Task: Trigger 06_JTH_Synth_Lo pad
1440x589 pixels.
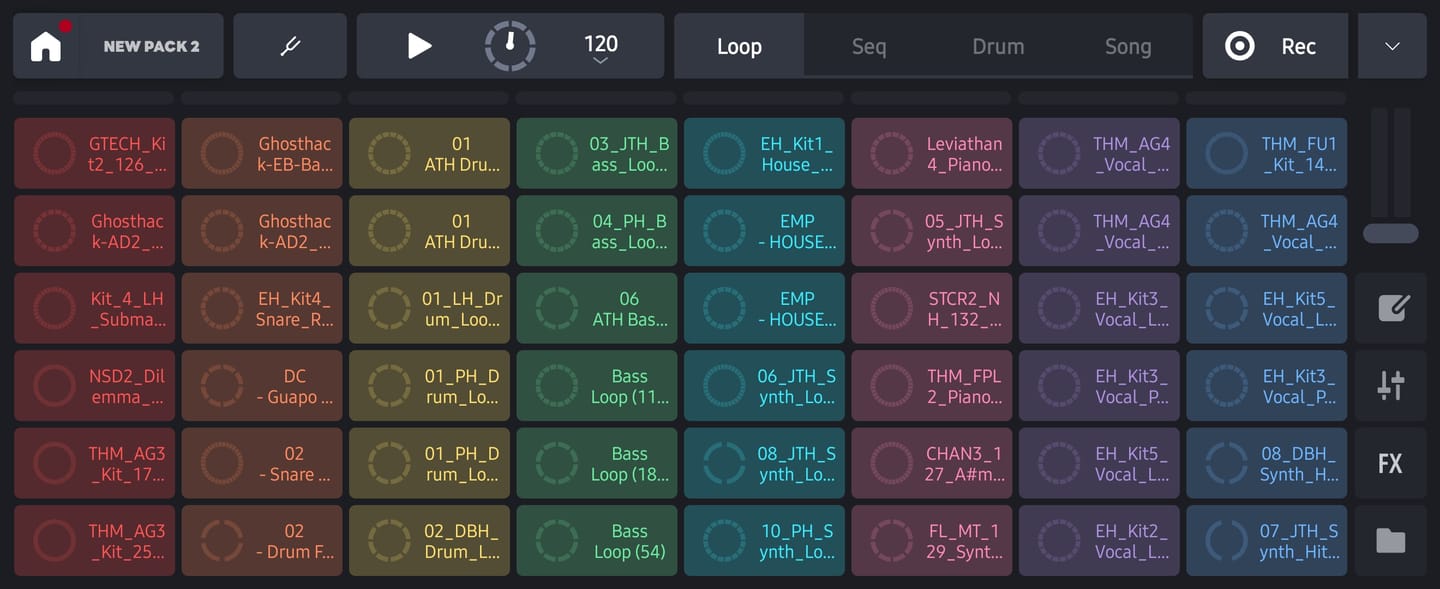Action: 765,386
